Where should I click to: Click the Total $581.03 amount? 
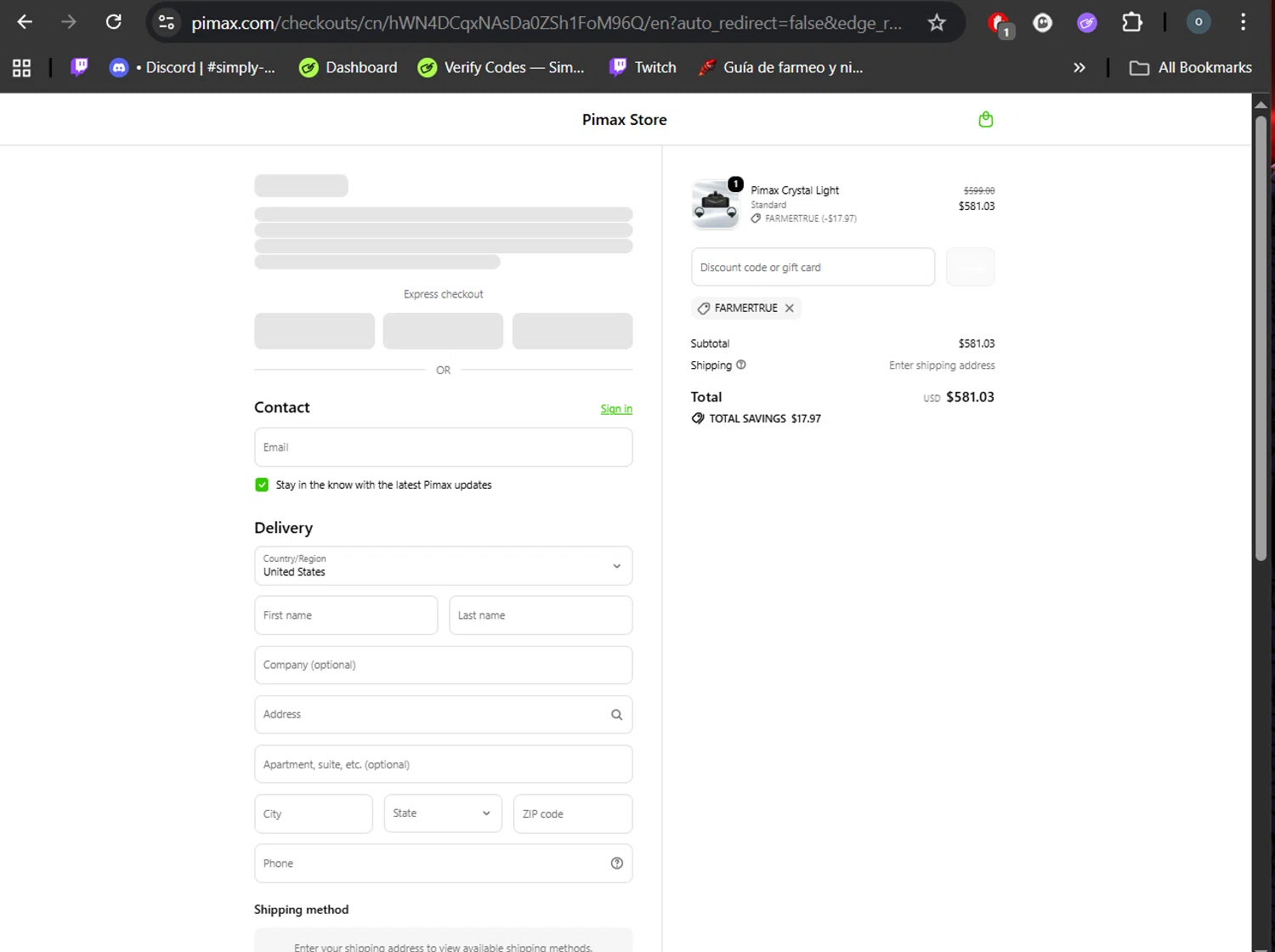(x=970, y=397)
